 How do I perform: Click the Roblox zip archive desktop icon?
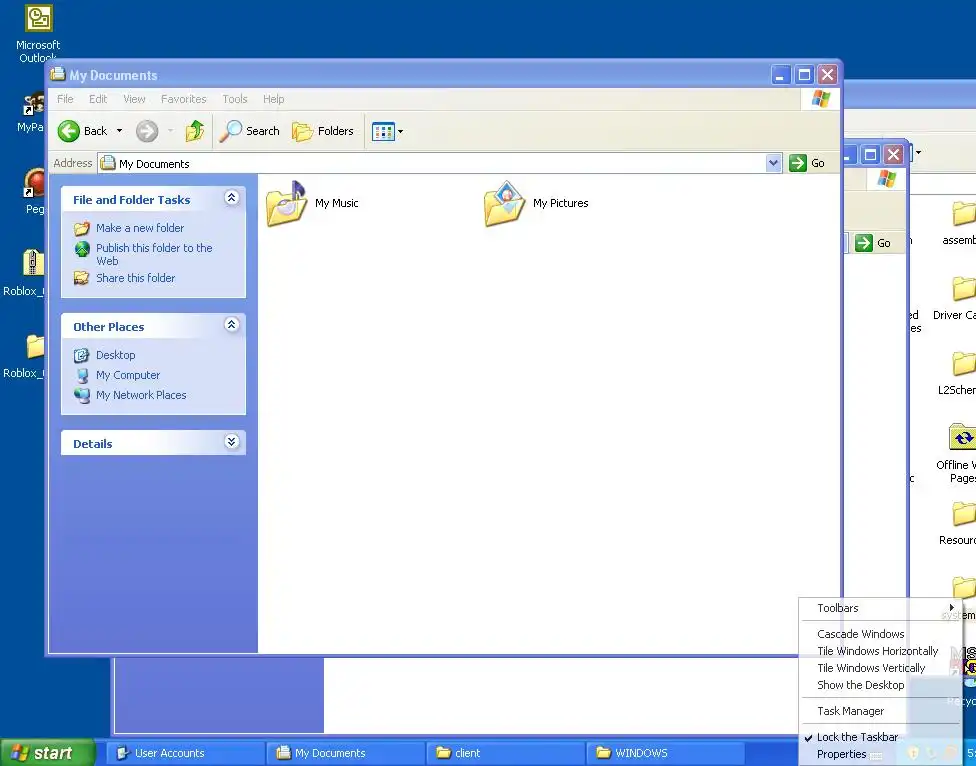[33, 263]
